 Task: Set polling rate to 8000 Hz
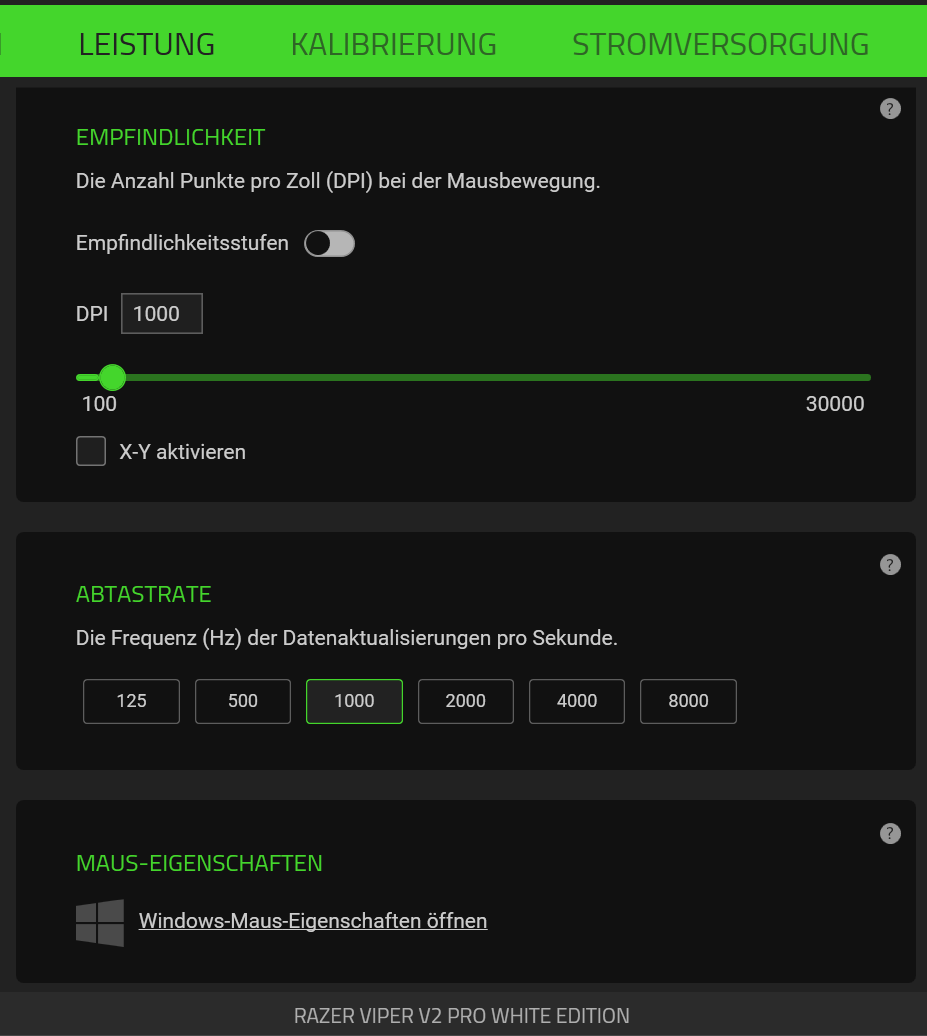688,701
